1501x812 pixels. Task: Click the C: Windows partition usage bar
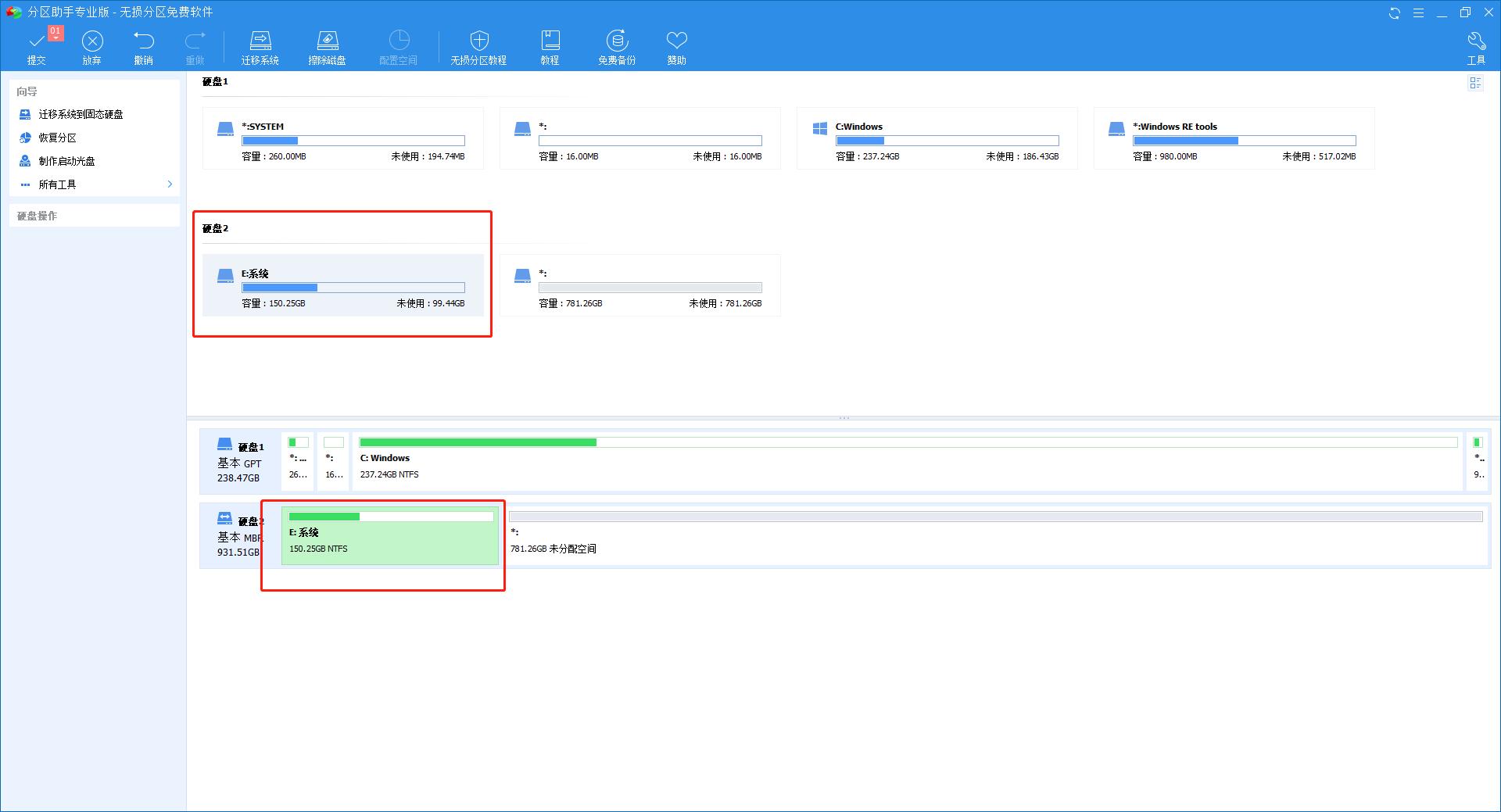pos(907,442)
